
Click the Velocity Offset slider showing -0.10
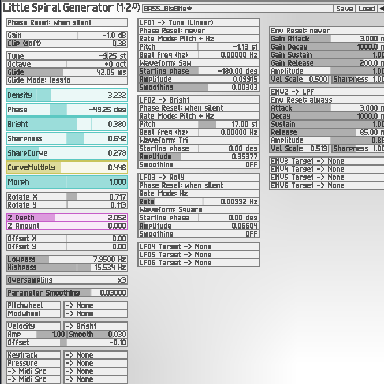pyautogui.click(x=67, y=342)
